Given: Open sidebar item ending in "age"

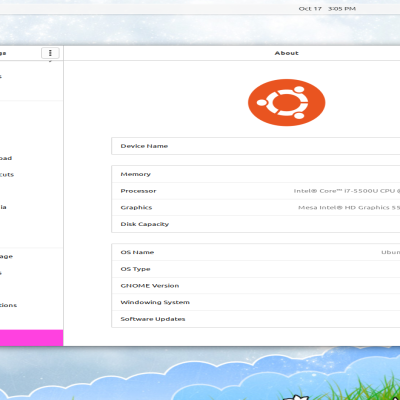Looking at the screenshot, I should tap(31, 256).
